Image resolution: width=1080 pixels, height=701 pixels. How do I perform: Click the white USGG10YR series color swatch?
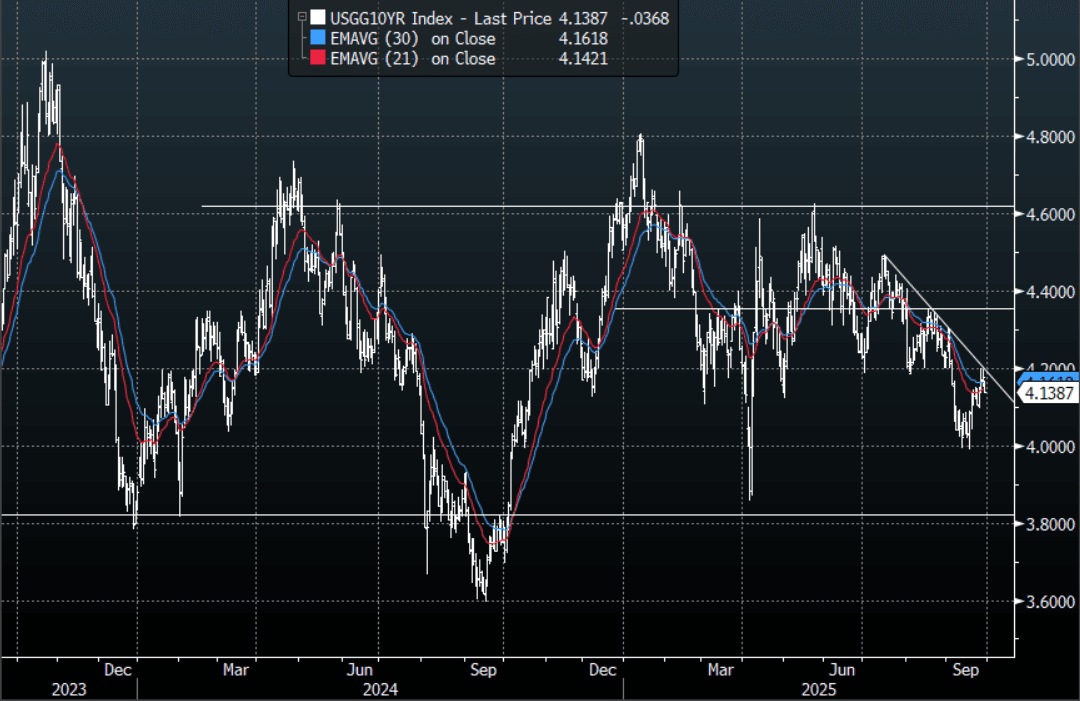click(x=317, y=17)
